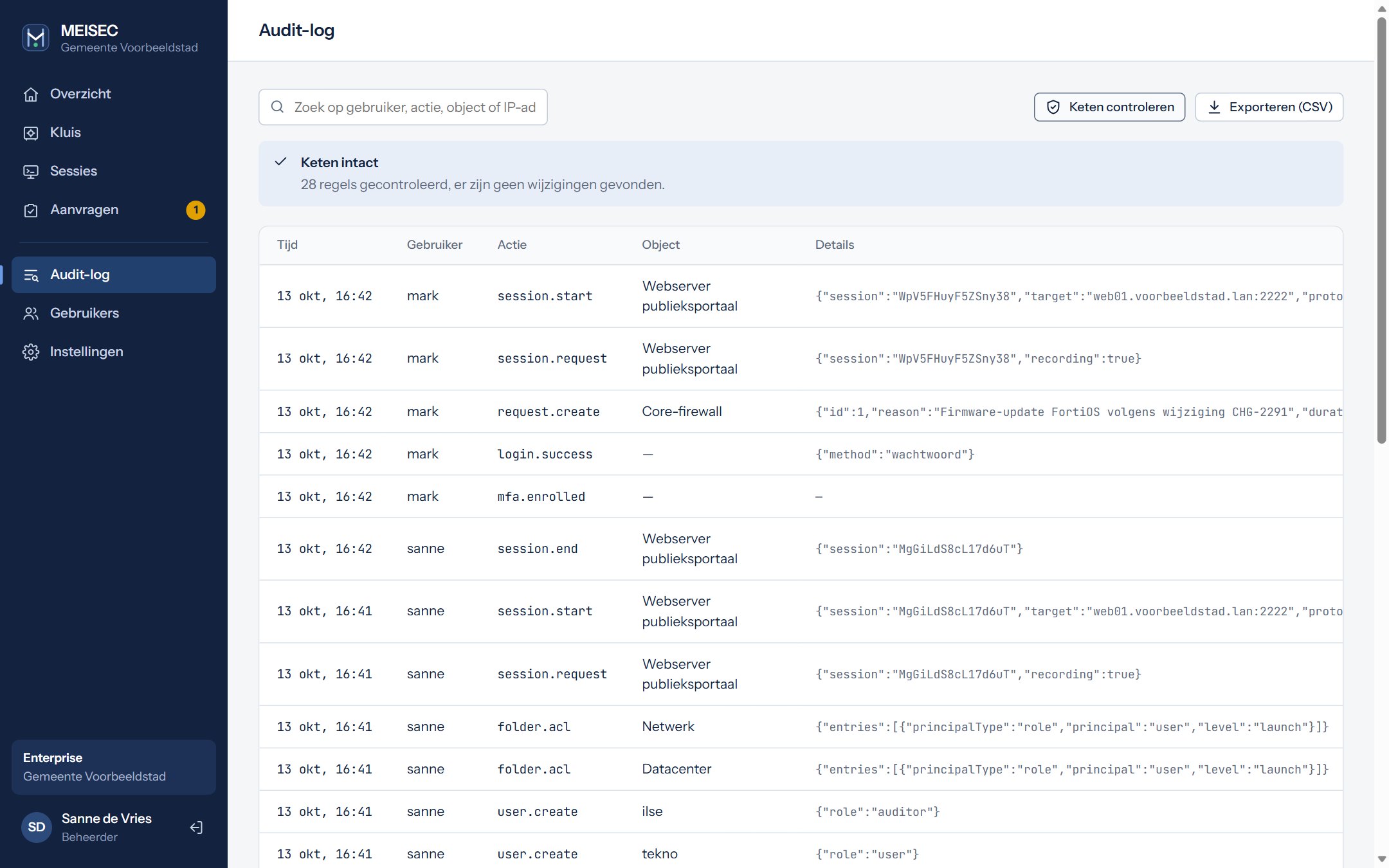Click the SD user avatar
The height and width of the screenshot is (868, 1389).
(37, 827)
